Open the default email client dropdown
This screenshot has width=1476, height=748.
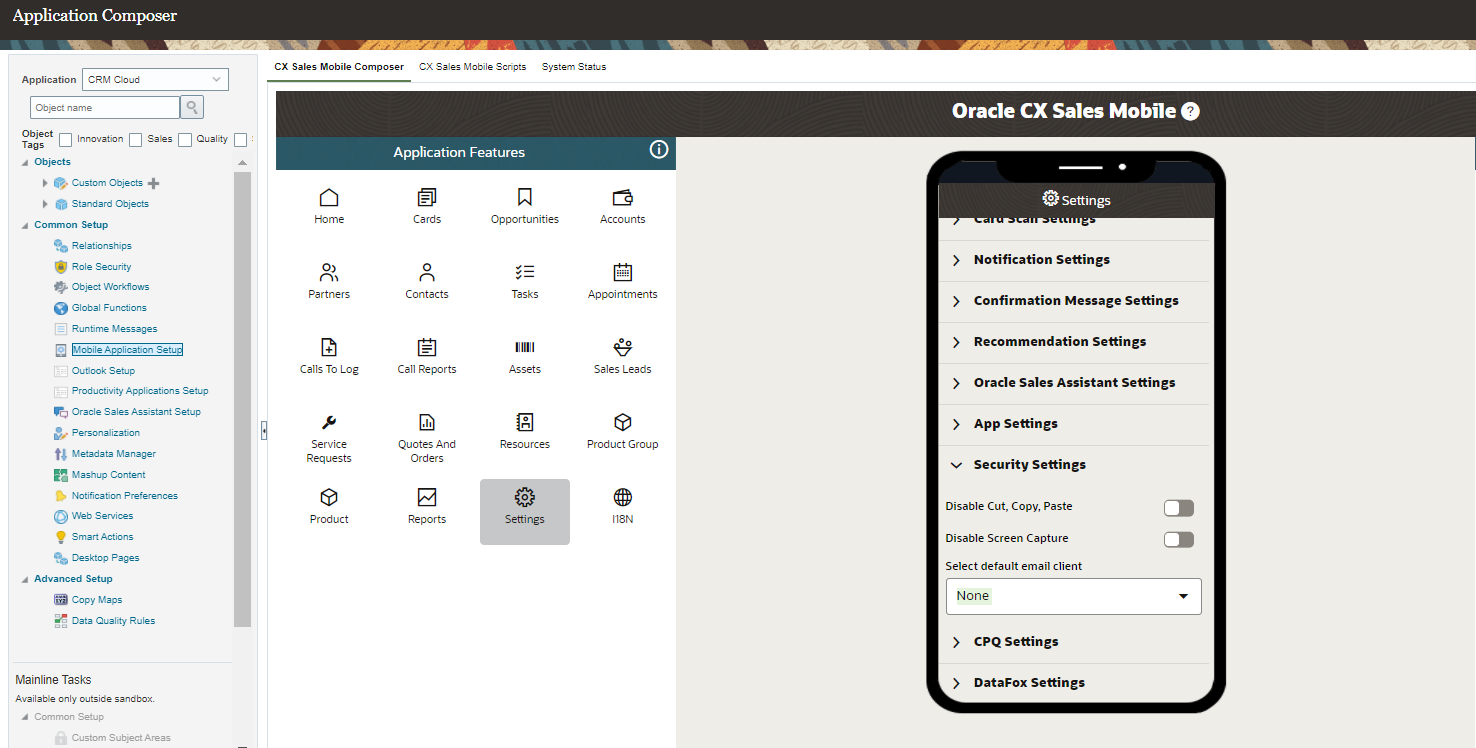pyautogui.click(x=1074, y=596)
